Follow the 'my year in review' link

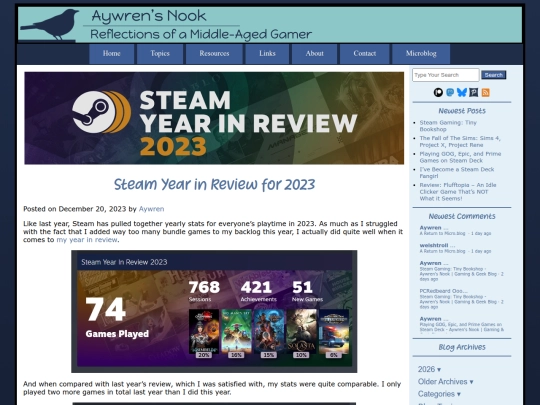click(87, 240)
